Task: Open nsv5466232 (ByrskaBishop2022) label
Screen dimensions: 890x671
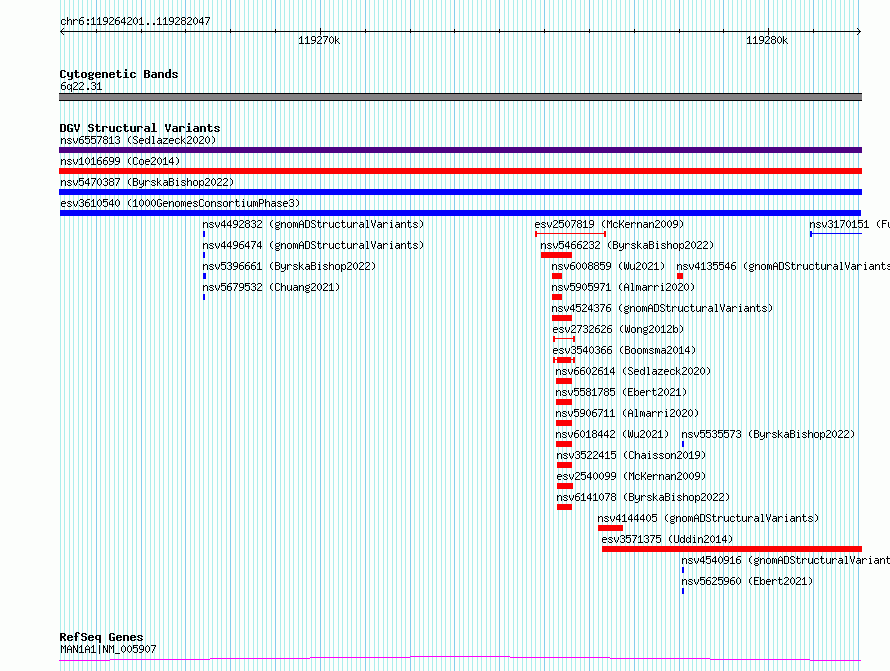Action: click(x=627, y=245)
